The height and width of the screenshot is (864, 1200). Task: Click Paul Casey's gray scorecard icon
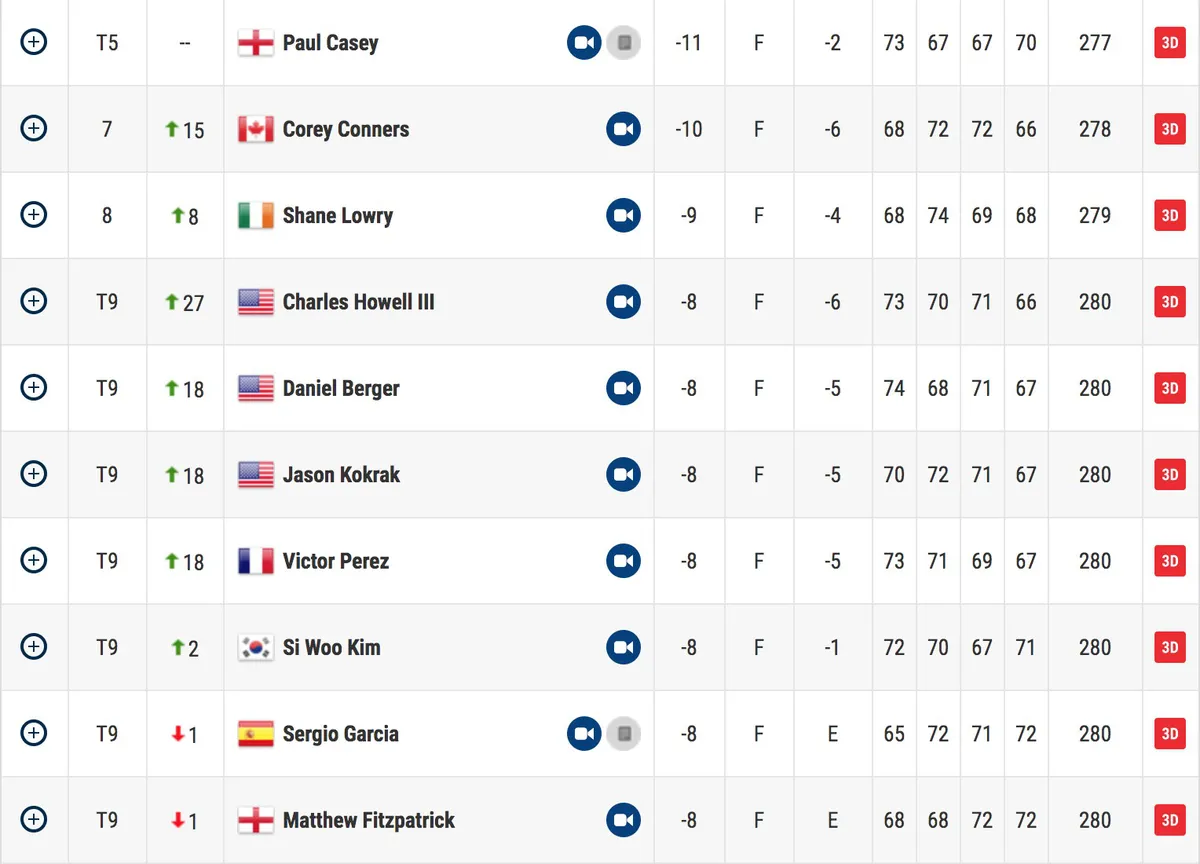pyautogui.click(x=624, y=43)
